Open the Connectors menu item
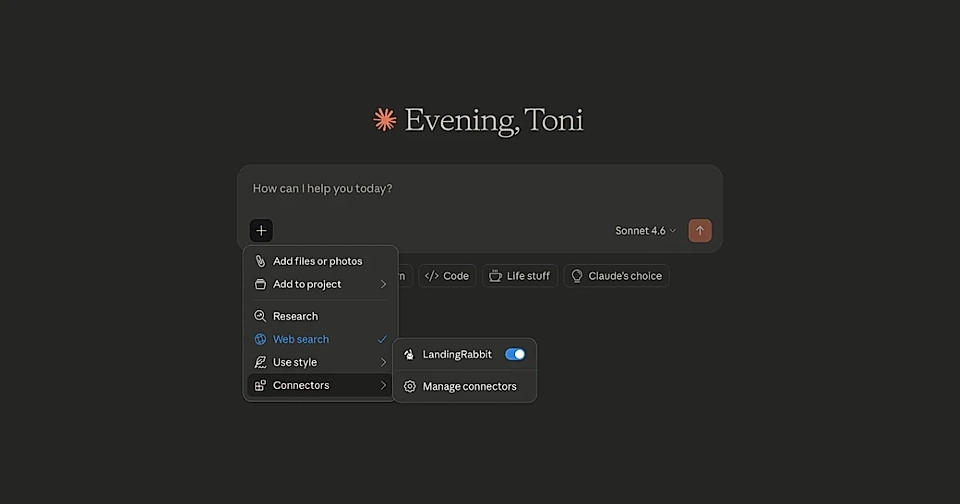960x504 pixels. 320,385
